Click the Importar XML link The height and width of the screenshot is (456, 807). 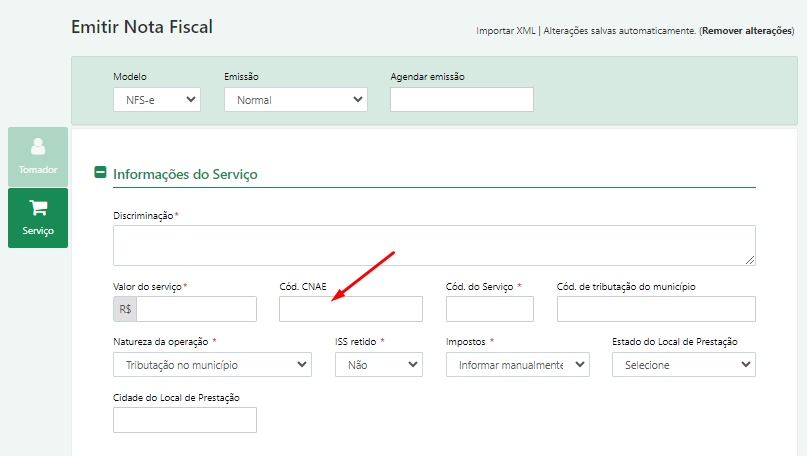(x=505, y=31)
